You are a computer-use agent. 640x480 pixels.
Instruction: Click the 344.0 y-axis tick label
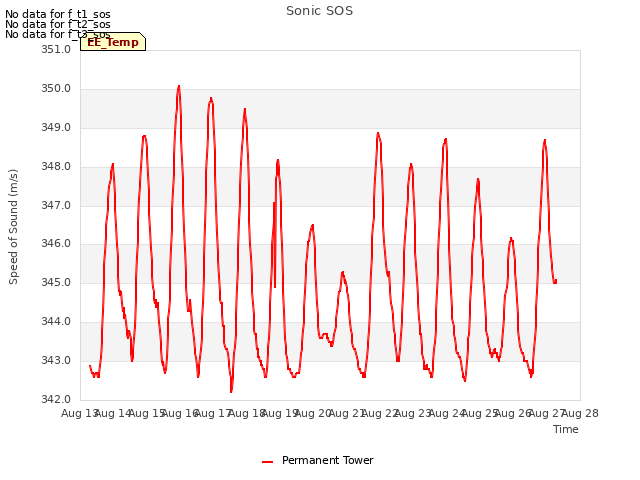point(56,322)
